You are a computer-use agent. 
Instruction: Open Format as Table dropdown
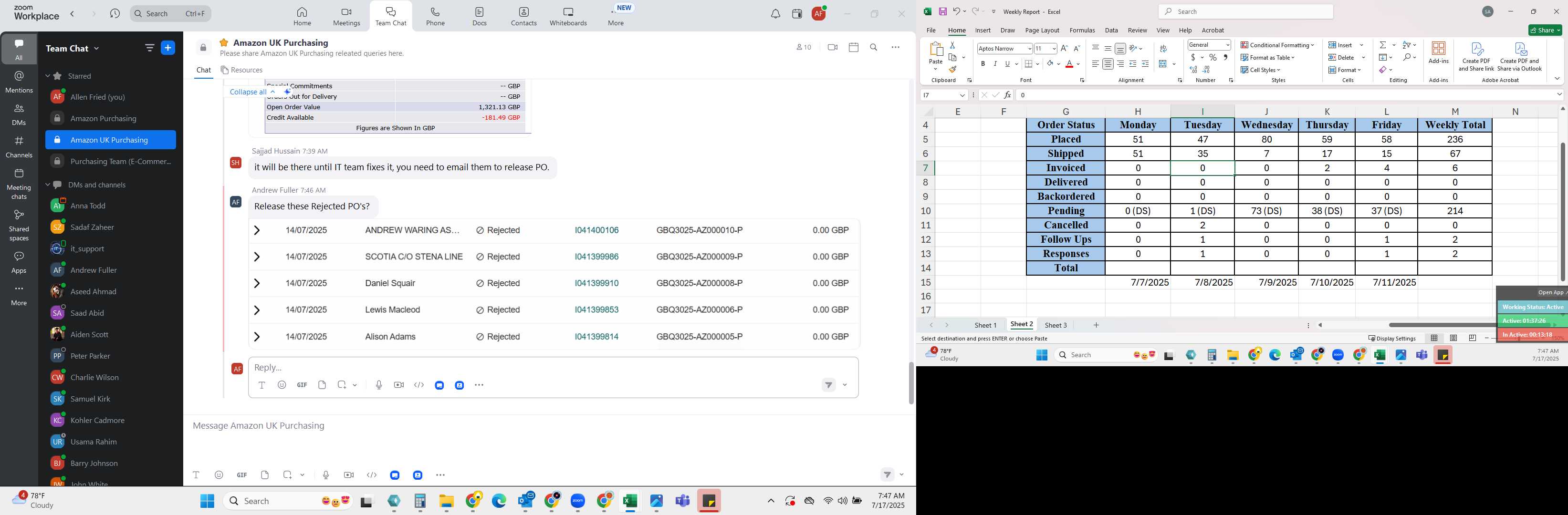point(1267,57)
